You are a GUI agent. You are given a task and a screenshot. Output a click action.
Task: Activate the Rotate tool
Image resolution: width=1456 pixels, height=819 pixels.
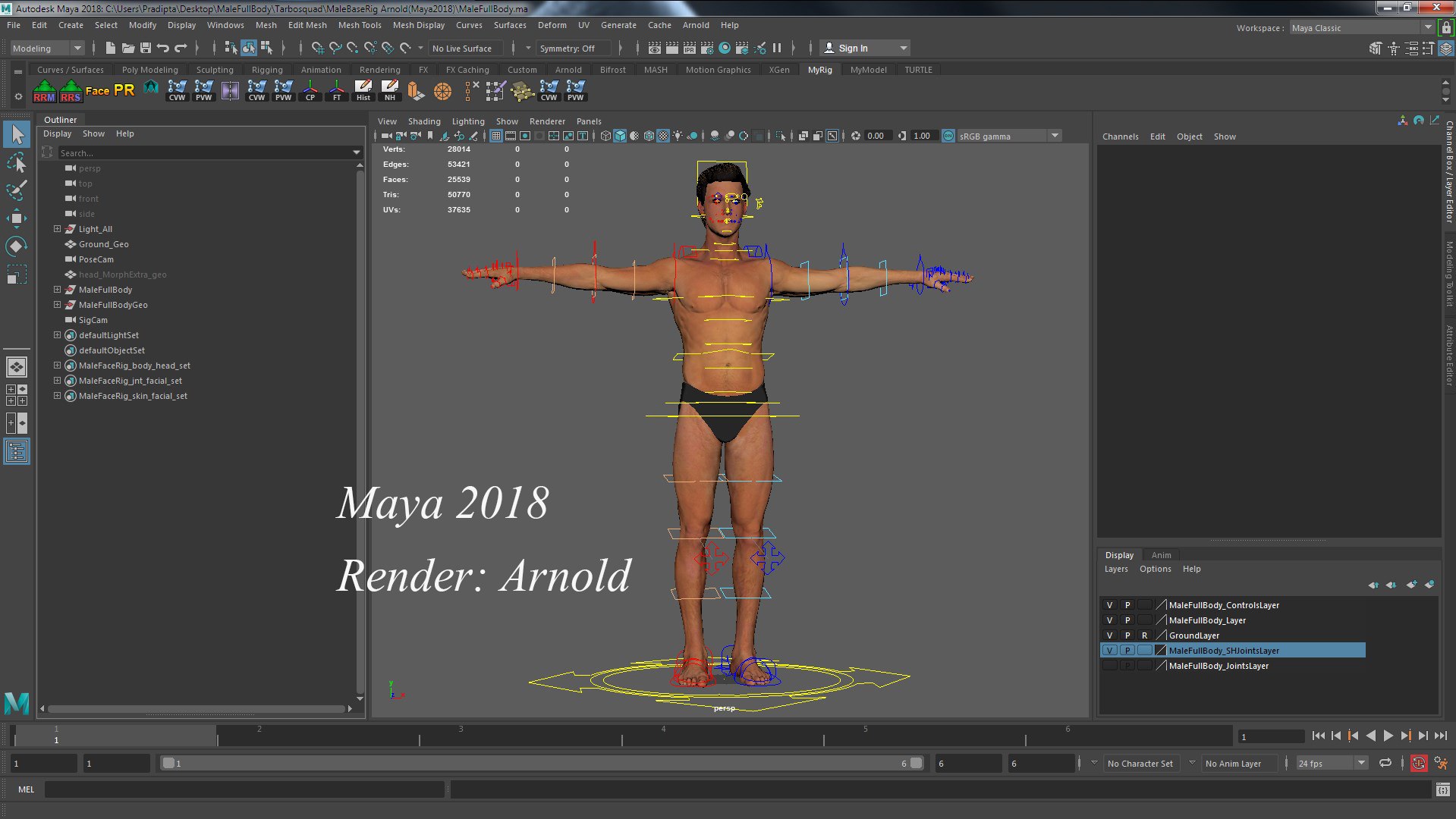pos(16,246)
